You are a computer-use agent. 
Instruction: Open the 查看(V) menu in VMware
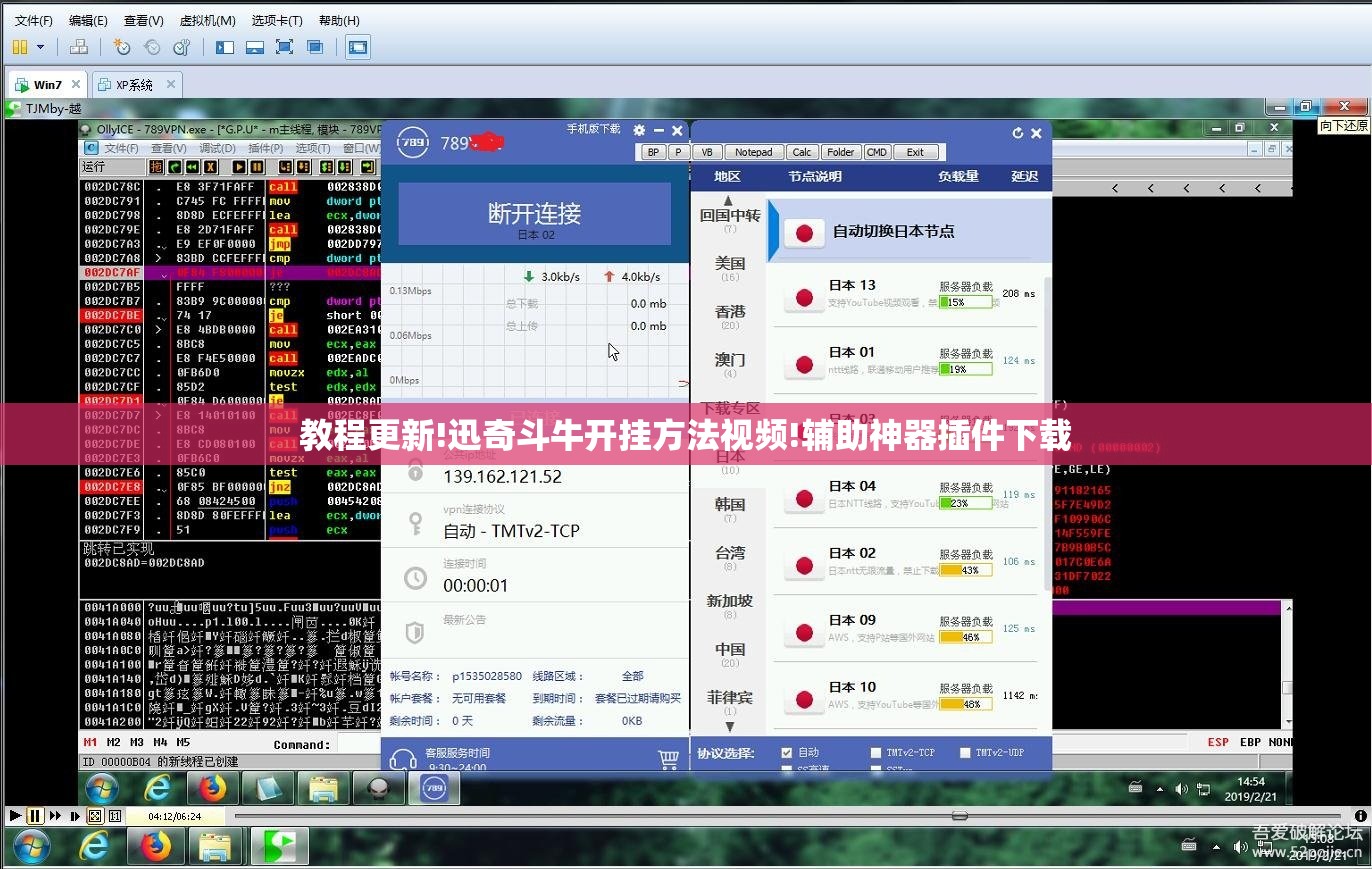click(x=143, y=20)
